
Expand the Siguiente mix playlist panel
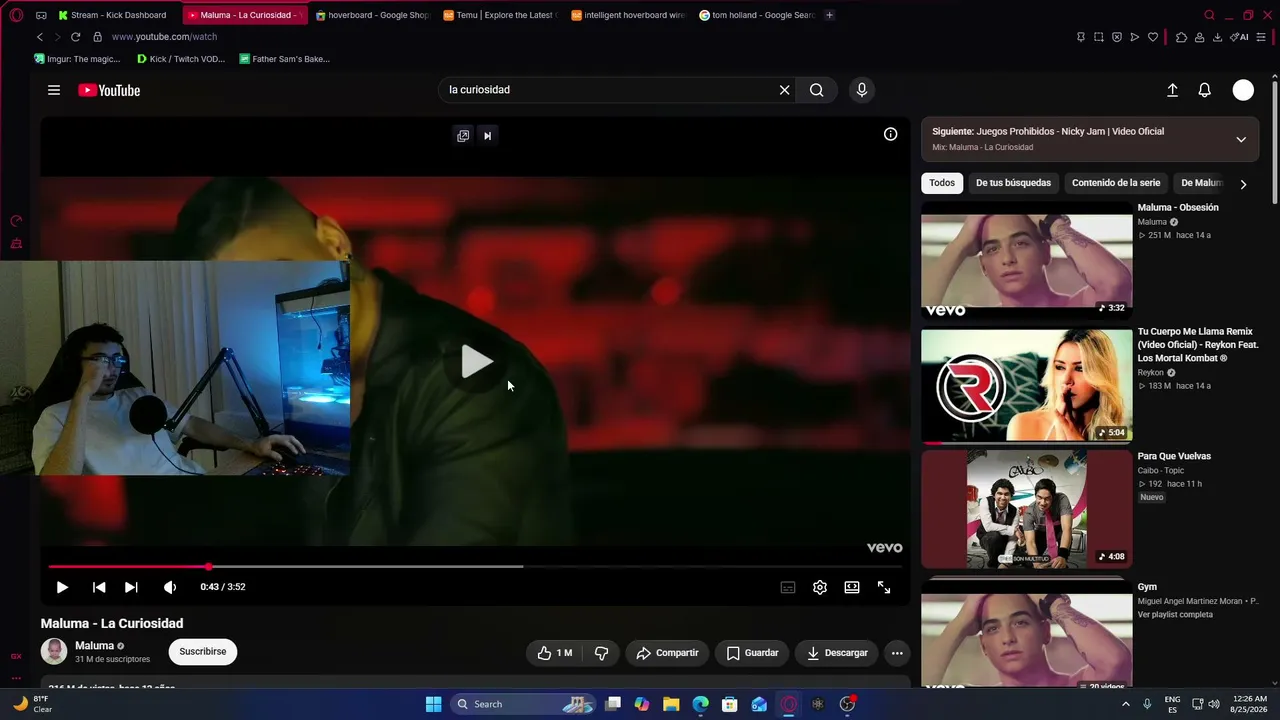tap(1241, 139)
